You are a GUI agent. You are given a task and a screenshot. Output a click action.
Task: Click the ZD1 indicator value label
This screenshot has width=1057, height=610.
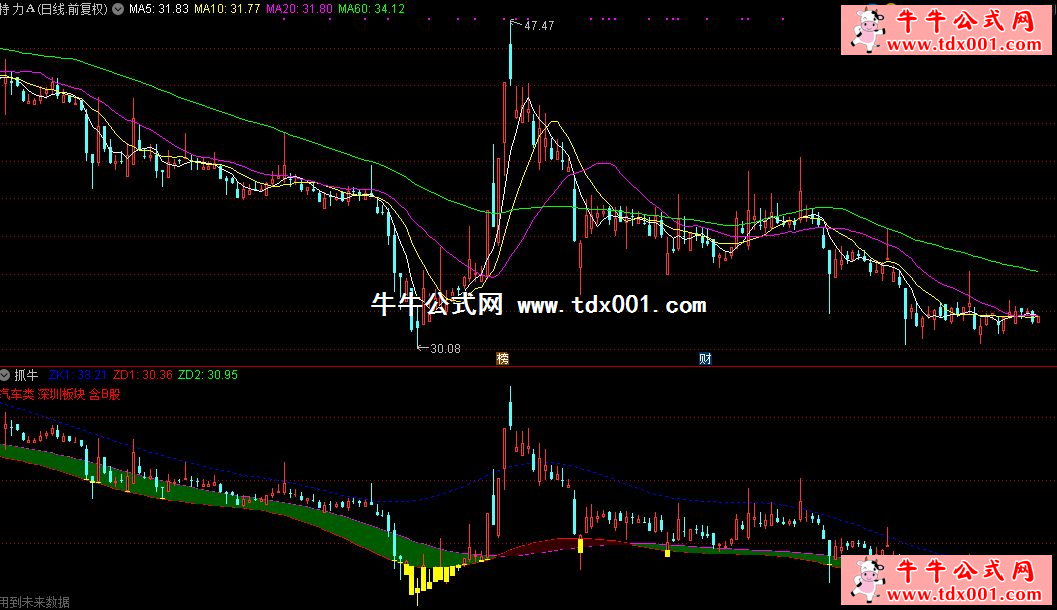(x=142, y=375)
